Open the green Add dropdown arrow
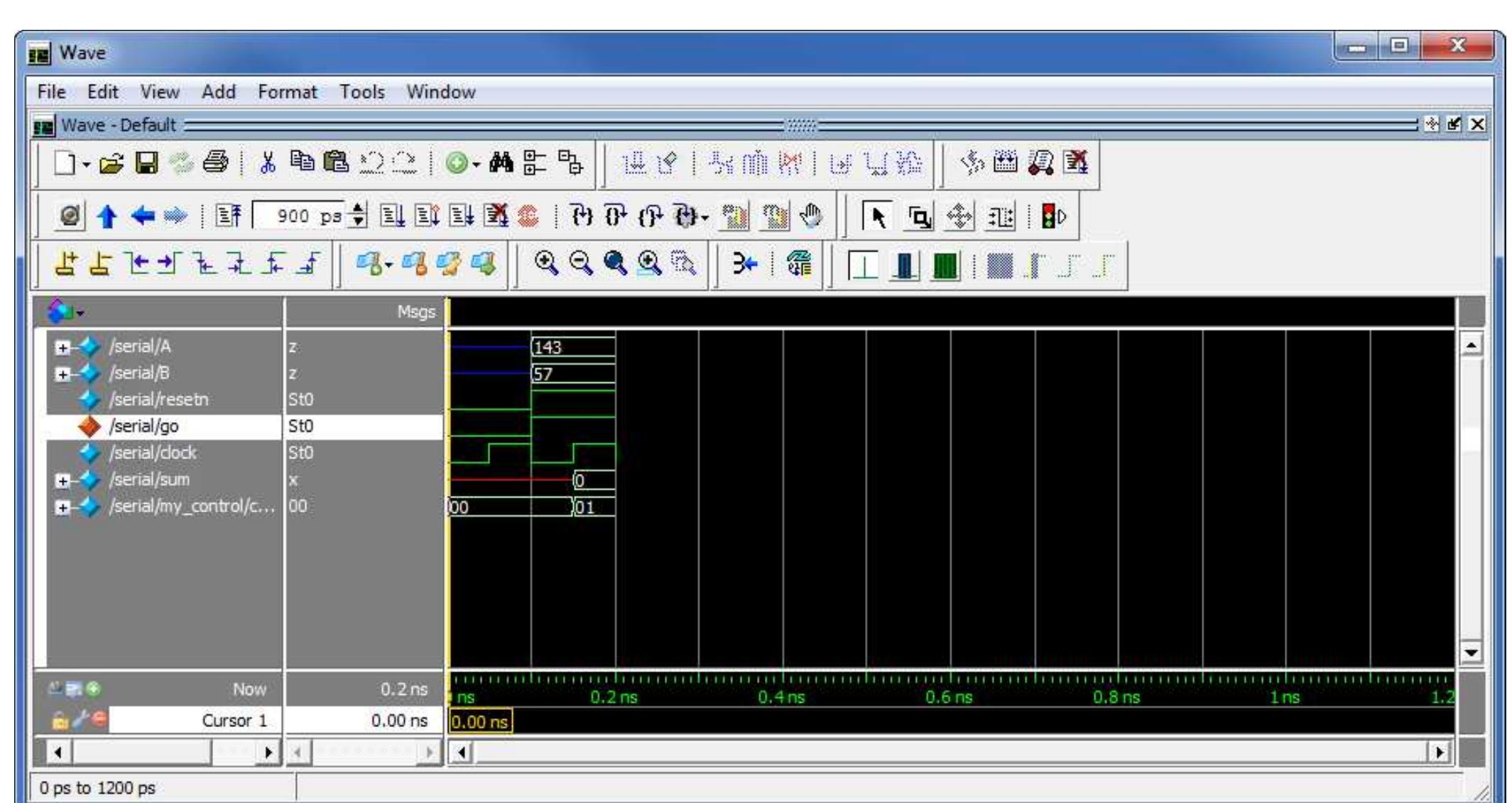Image resolution: width=1512 pixels, height=803 pixels. pyautogui.click(x=476, y=165)
